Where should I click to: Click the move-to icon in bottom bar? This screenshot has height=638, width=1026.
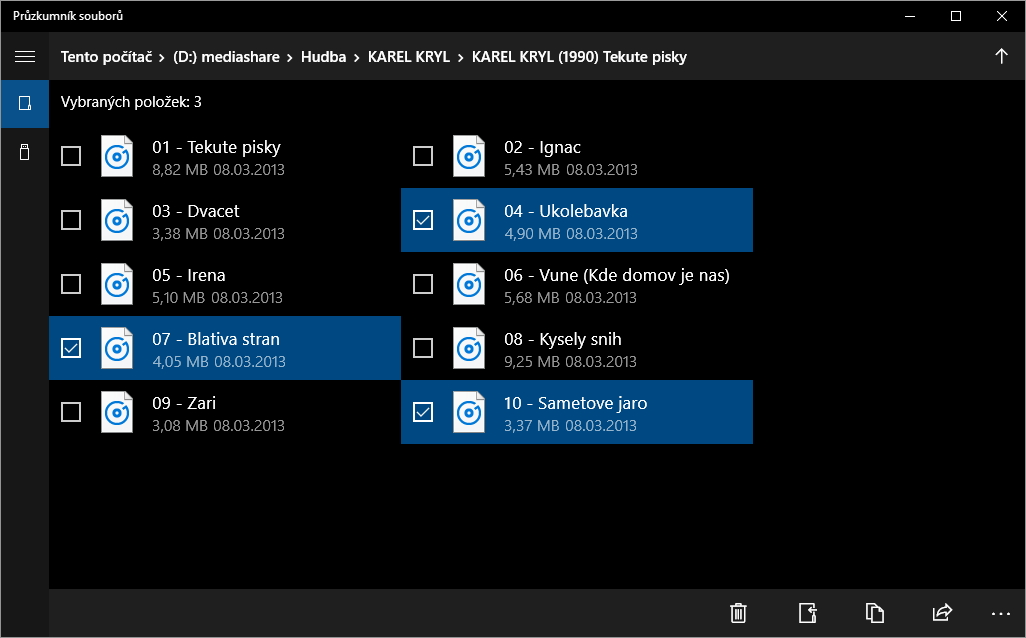(x=808, y=613)
